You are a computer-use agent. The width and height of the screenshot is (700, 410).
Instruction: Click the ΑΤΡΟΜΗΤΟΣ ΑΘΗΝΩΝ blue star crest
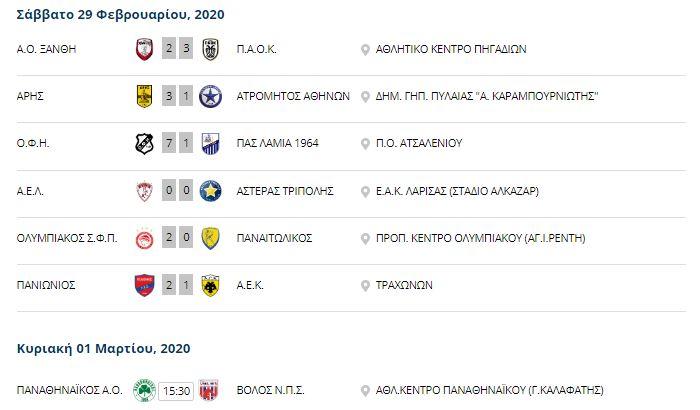tap(210, 96)
